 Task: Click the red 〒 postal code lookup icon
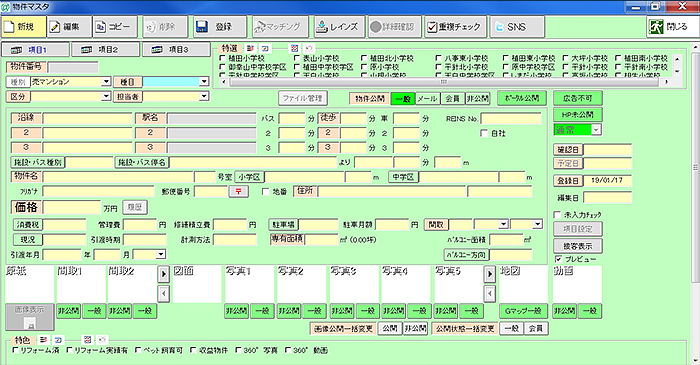[239, 191]
